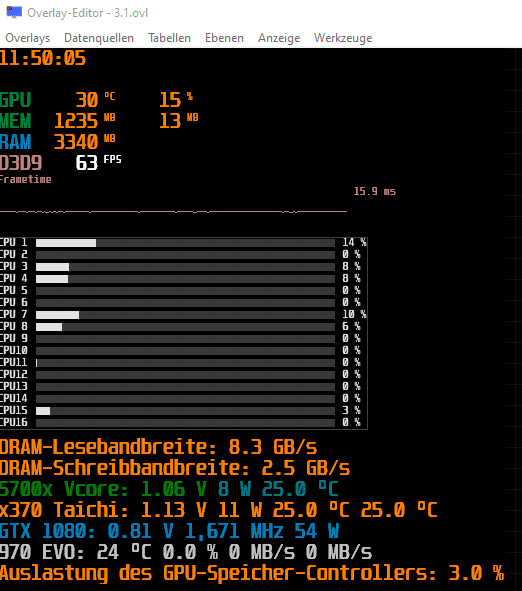Select the MEM 1235 MB reading
522x591 pixels.
click(x=85, y=121)
